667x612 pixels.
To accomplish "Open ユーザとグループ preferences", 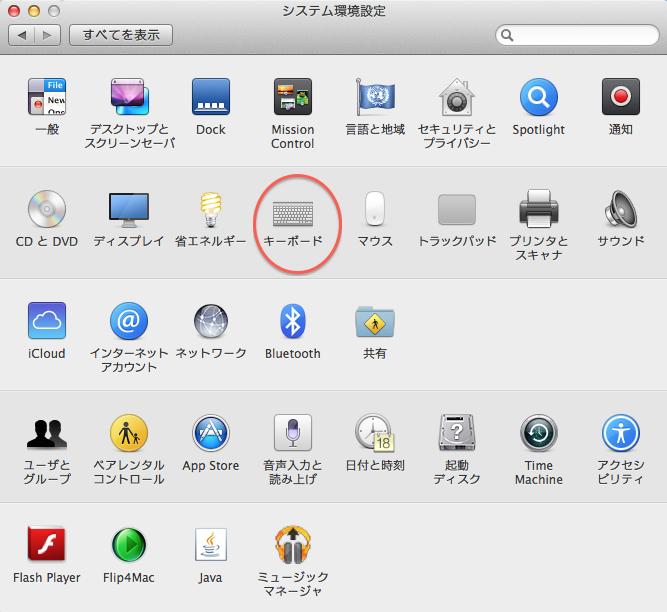I will tap(47, 434).
